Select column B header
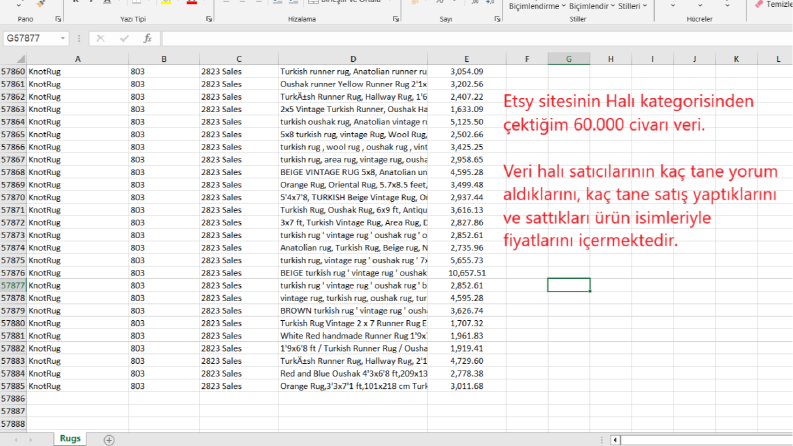The width and height of the screenshot is (793, 446). pyautogui.click(x=164, y=59)
